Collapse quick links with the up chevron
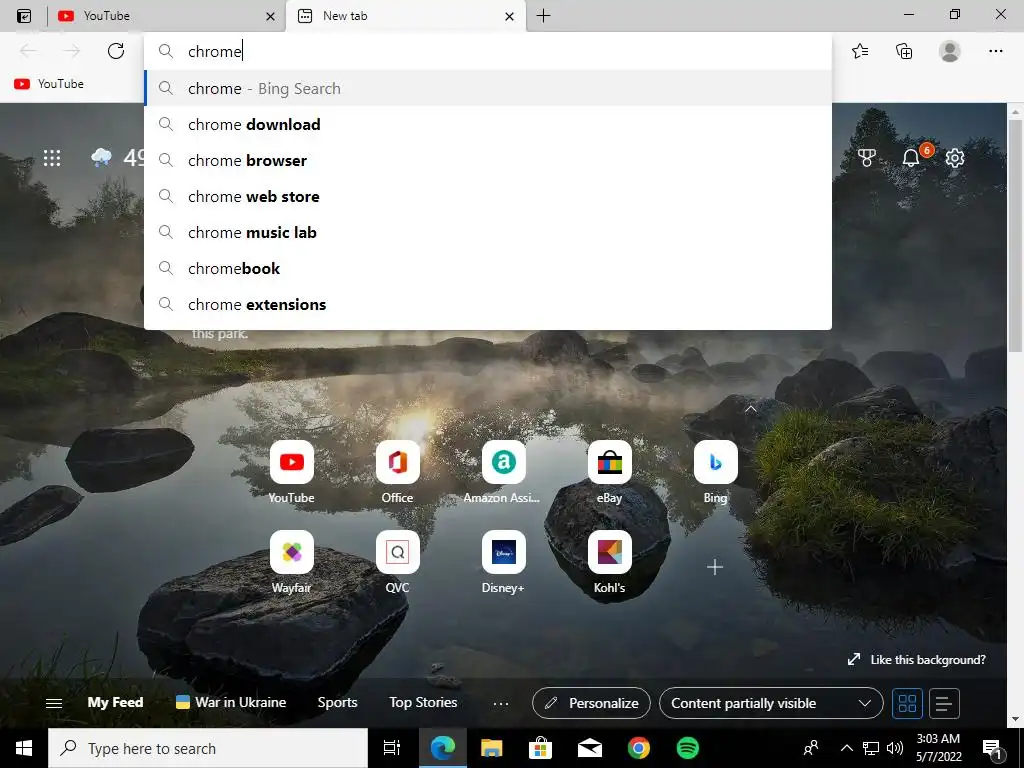Screen dimensions: 1024x768 click(751, 409)
